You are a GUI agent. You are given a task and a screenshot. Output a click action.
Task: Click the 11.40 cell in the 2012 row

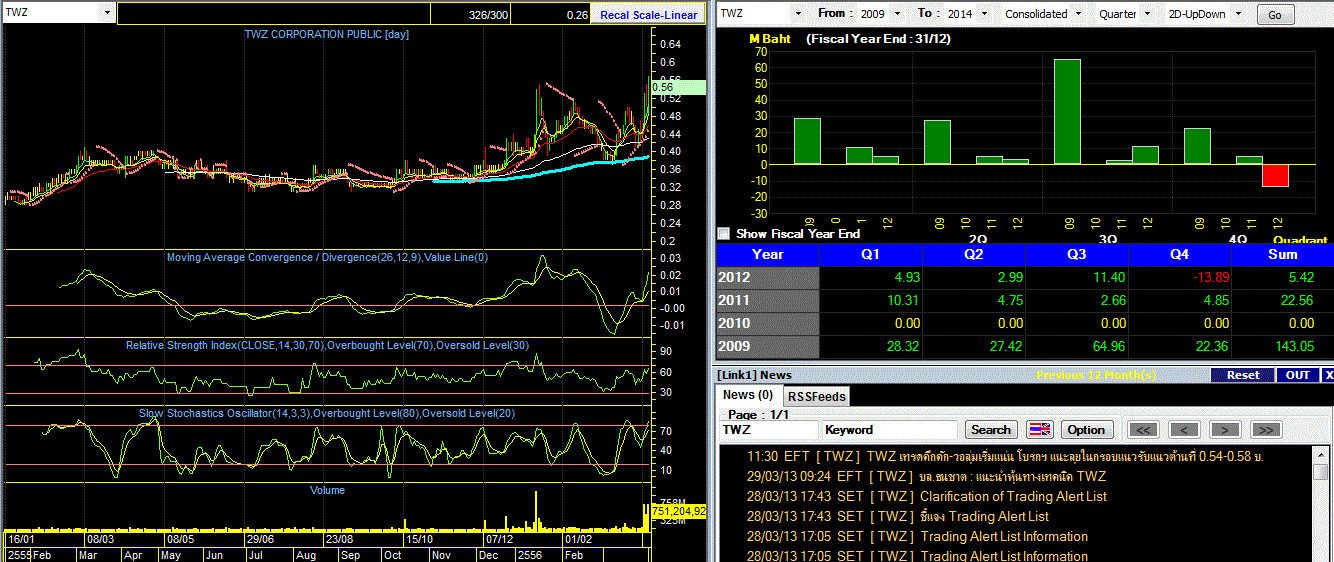pyautogui.click(x=1077, y=277)
